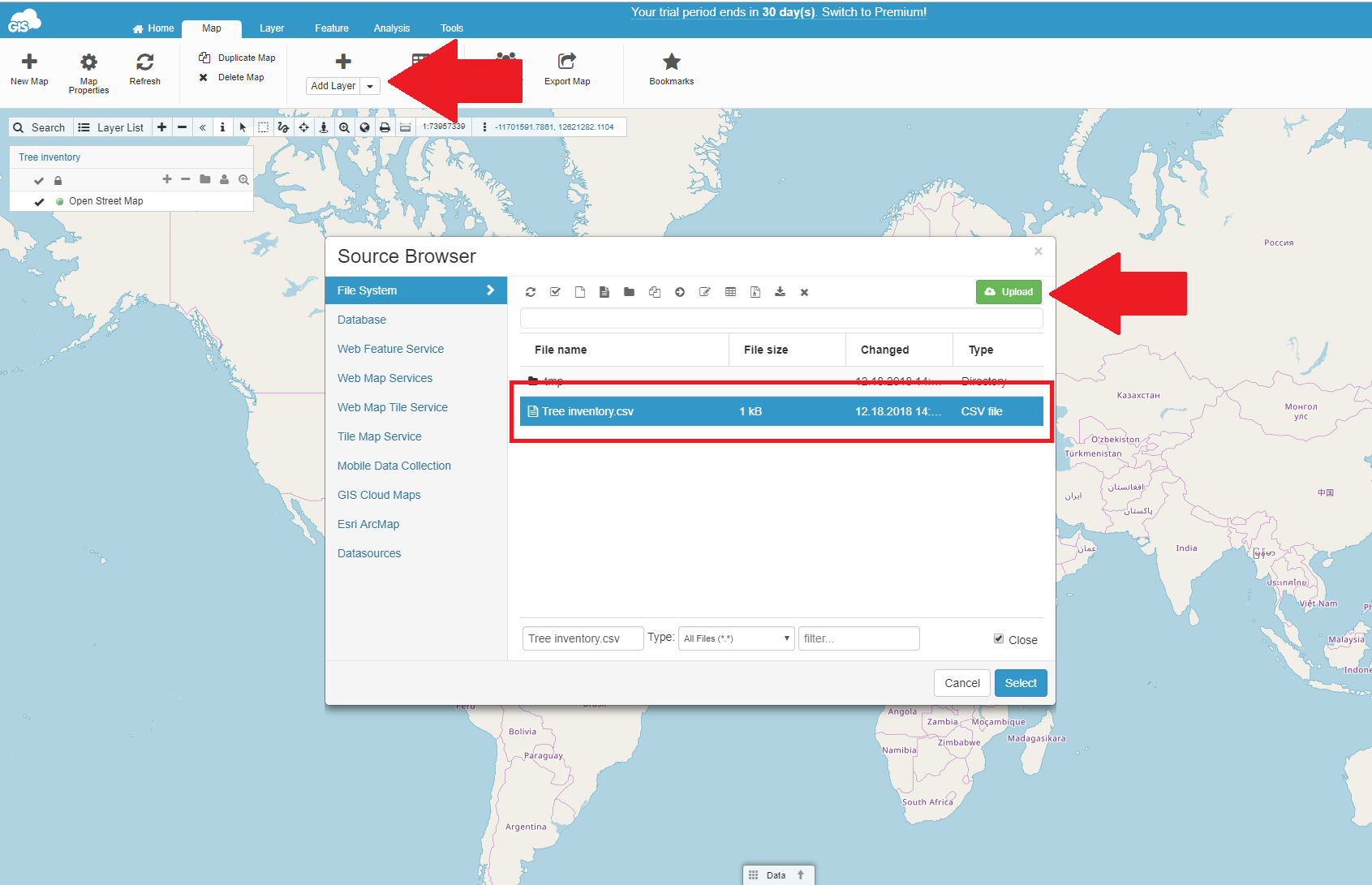This screenshot has height=885, width=1372.
Task: Click the Select button in the dialog
Action: (1021, 683)
